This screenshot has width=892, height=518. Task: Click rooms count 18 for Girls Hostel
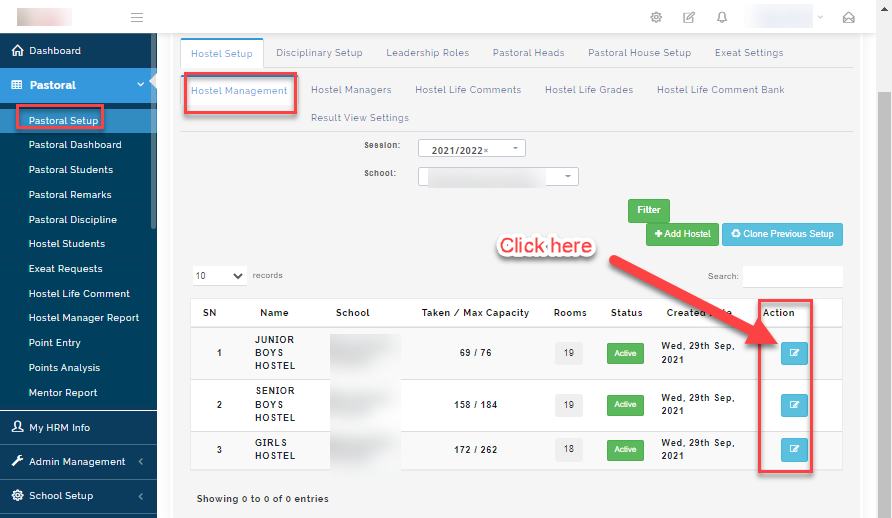tap(569, 449)
